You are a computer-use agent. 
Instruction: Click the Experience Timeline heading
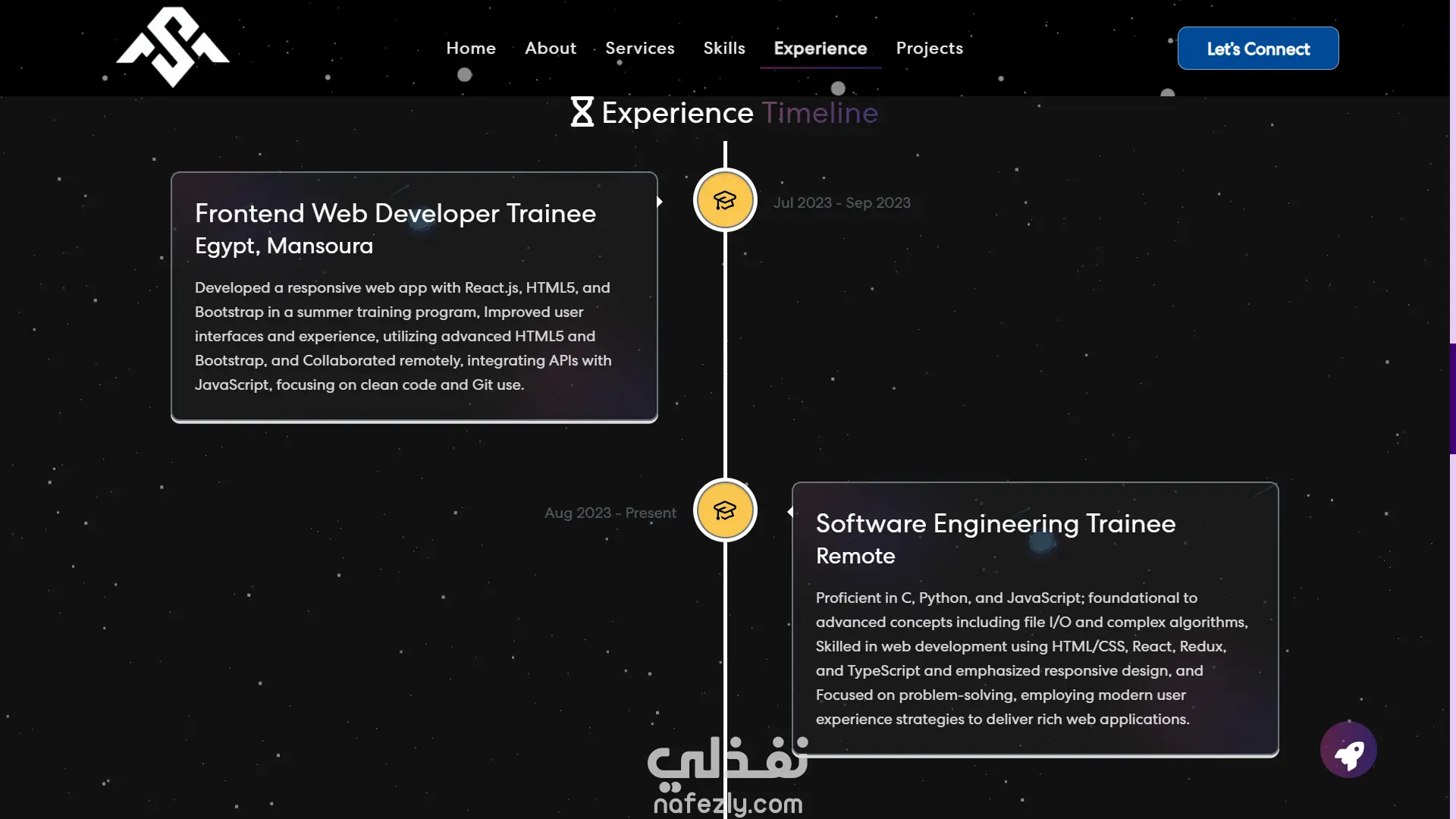click(x=739, y=113)
